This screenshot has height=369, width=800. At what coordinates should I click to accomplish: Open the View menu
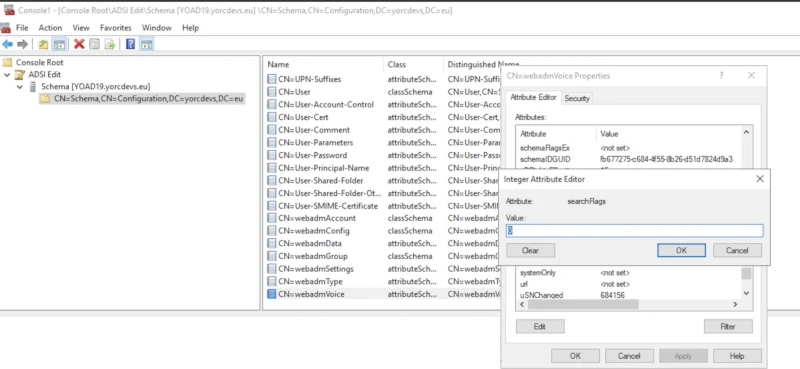click(81, 28)
